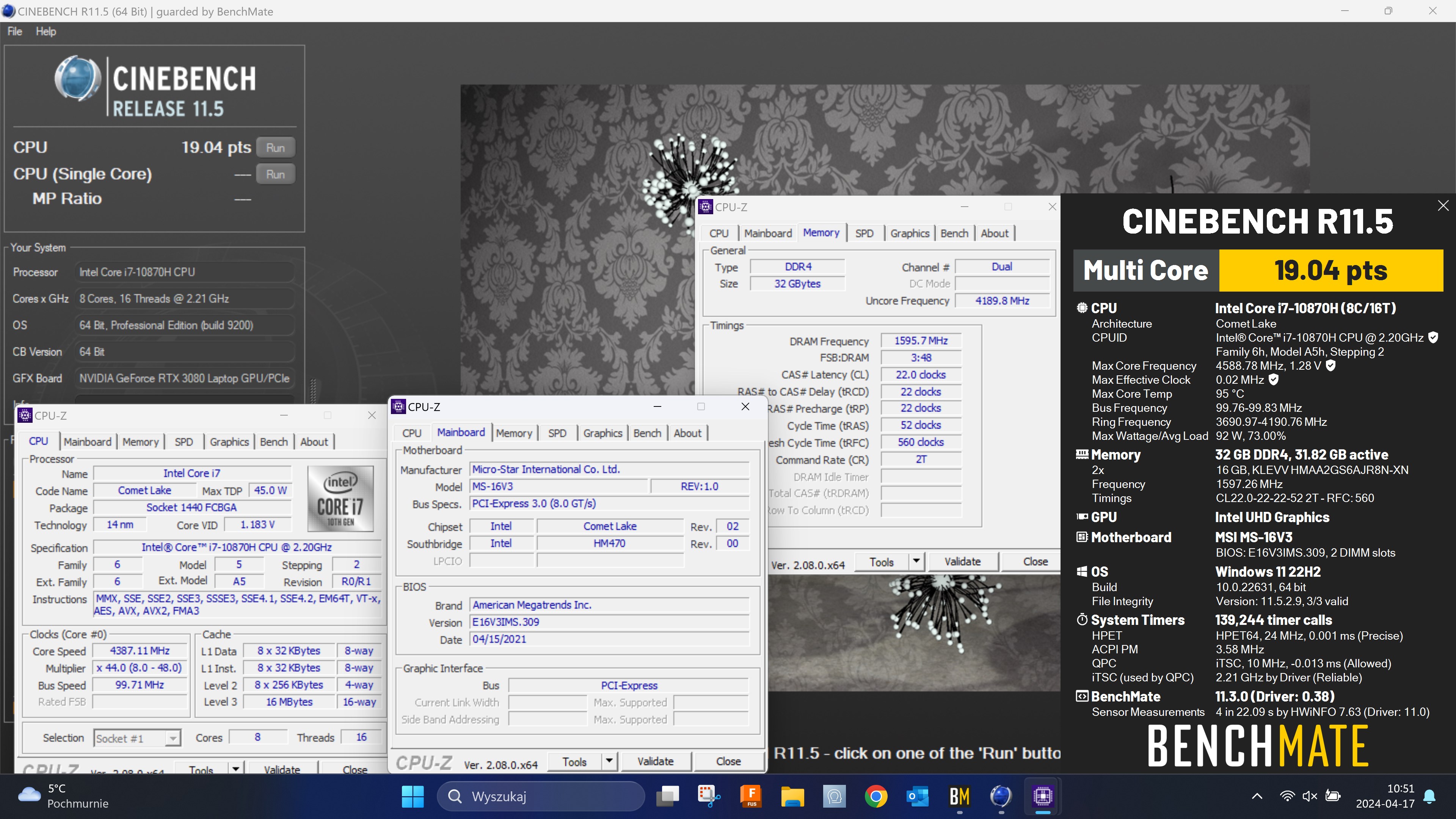Switch to CPU-Z taskbar icon
This screenshot has width=1456, height=819.
coord(1043,796)
